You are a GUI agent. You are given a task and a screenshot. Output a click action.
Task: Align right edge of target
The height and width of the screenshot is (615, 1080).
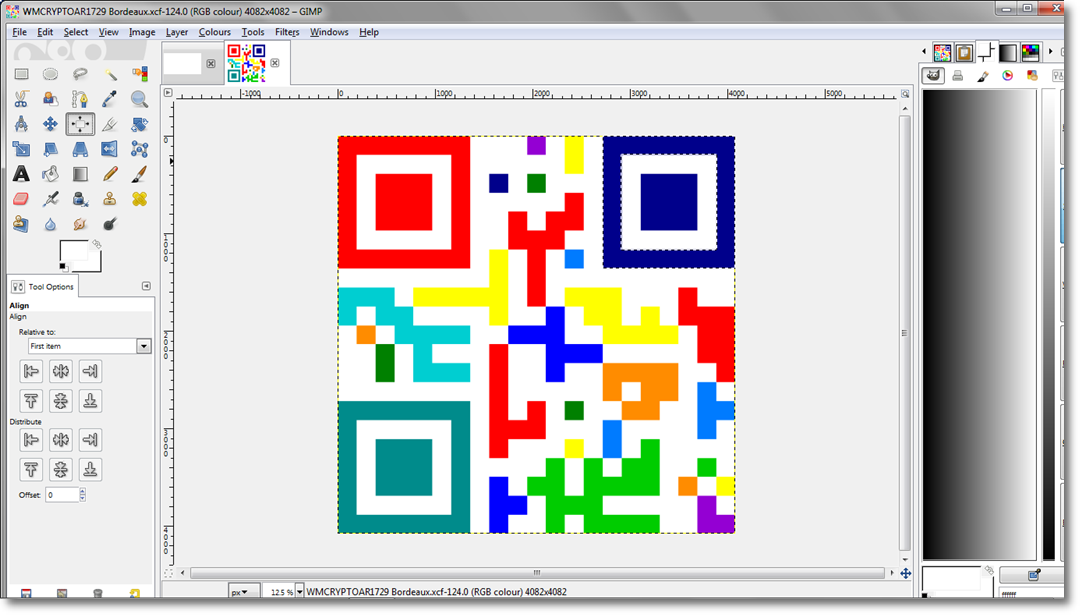point(90,371)
